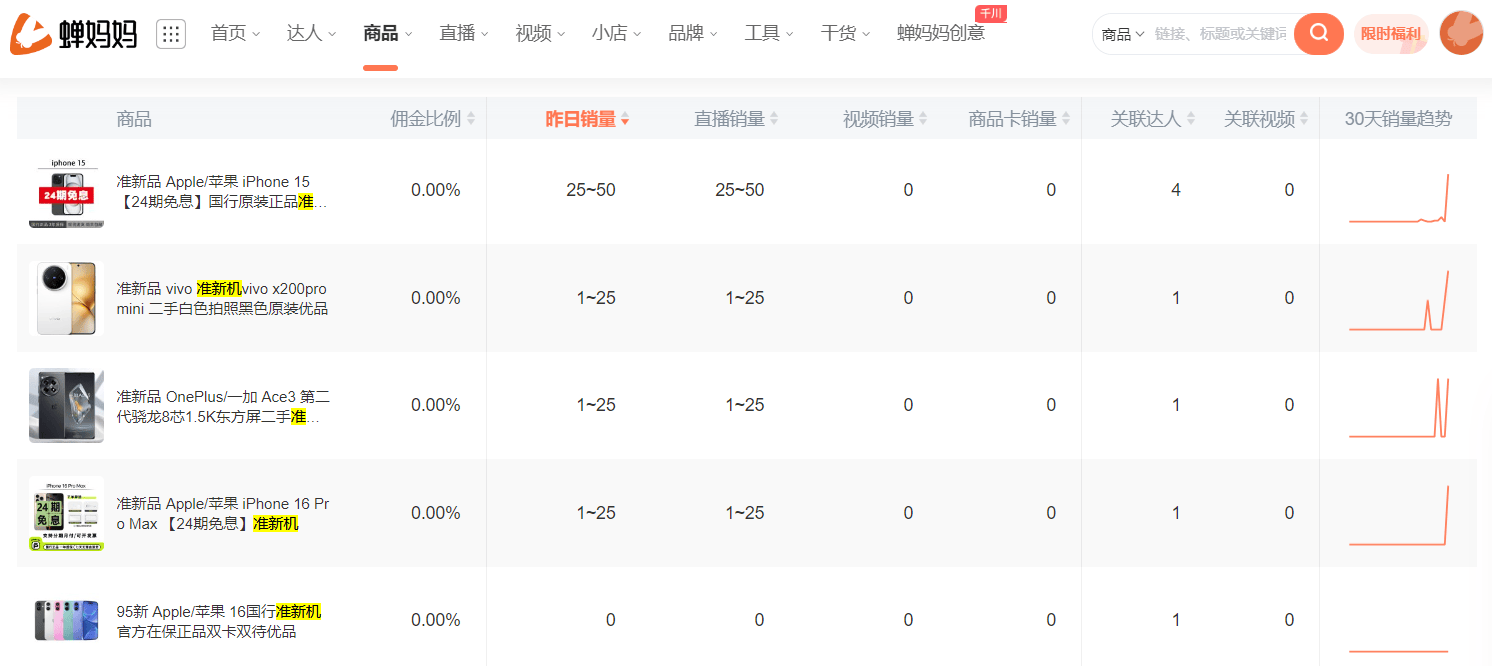Open OnePlus/一加 Ace3 product title
Image resolution: width=1492 pixels, height=666 pixels.
click(x=222, y=406)
